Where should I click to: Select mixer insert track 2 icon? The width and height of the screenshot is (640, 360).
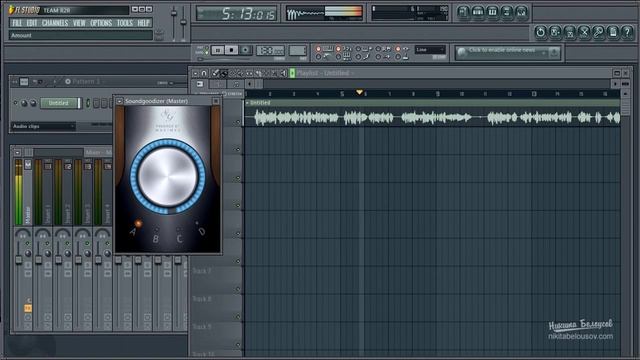(x=68, y=166)
